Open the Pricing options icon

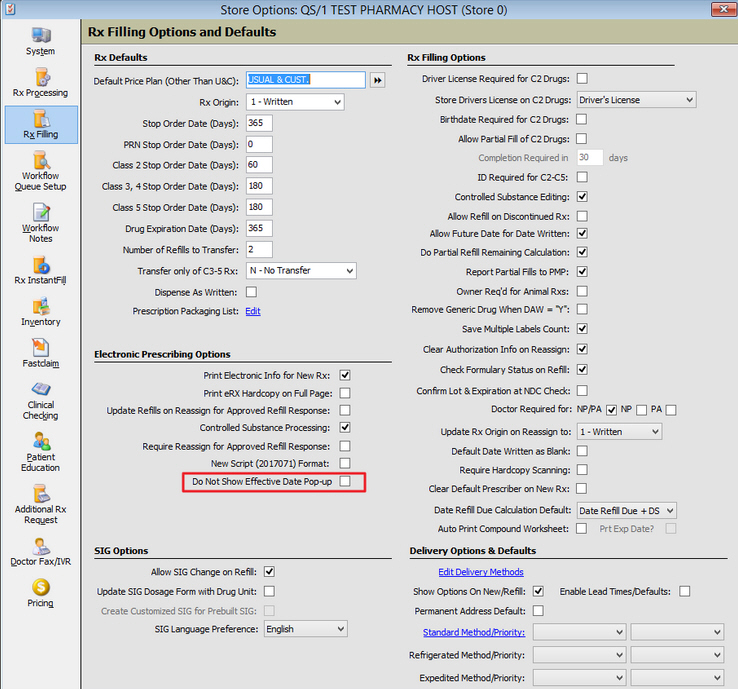click(x=40, y=592)
